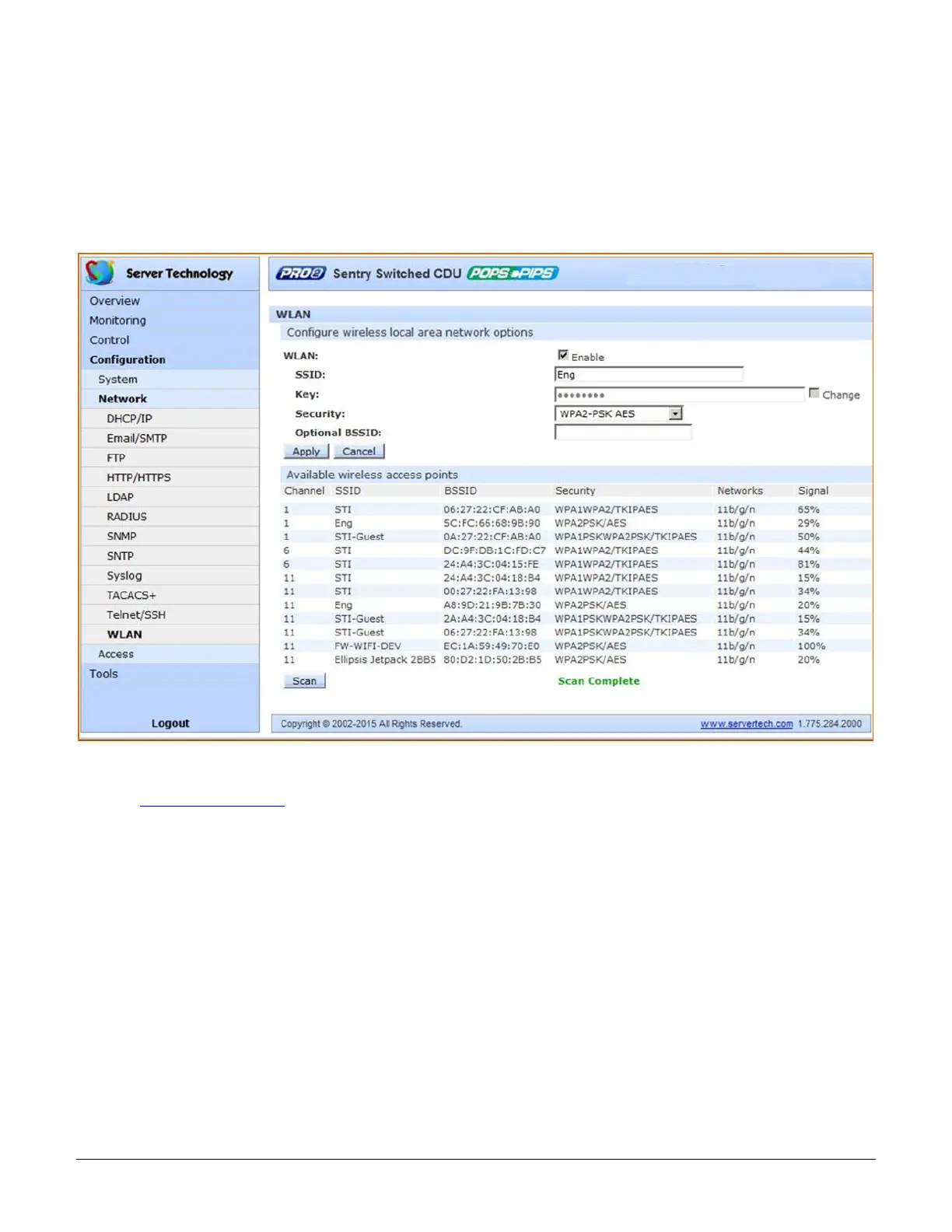Click the Optional BSSID input field
The width and height of the screenshot is (952, 1232).
point(623,432)
